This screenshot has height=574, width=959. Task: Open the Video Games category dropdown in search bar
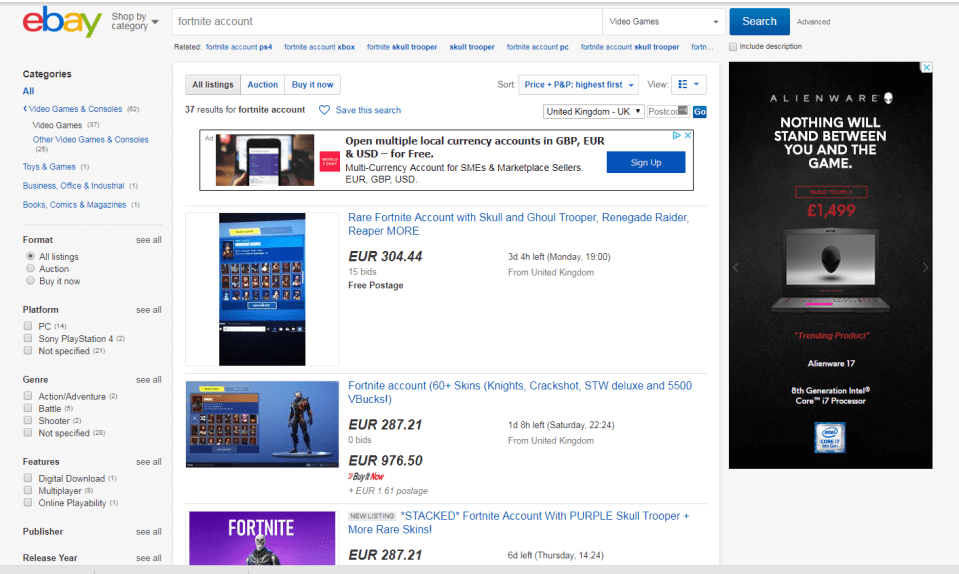pyautogui.click(x=664, y=21)
